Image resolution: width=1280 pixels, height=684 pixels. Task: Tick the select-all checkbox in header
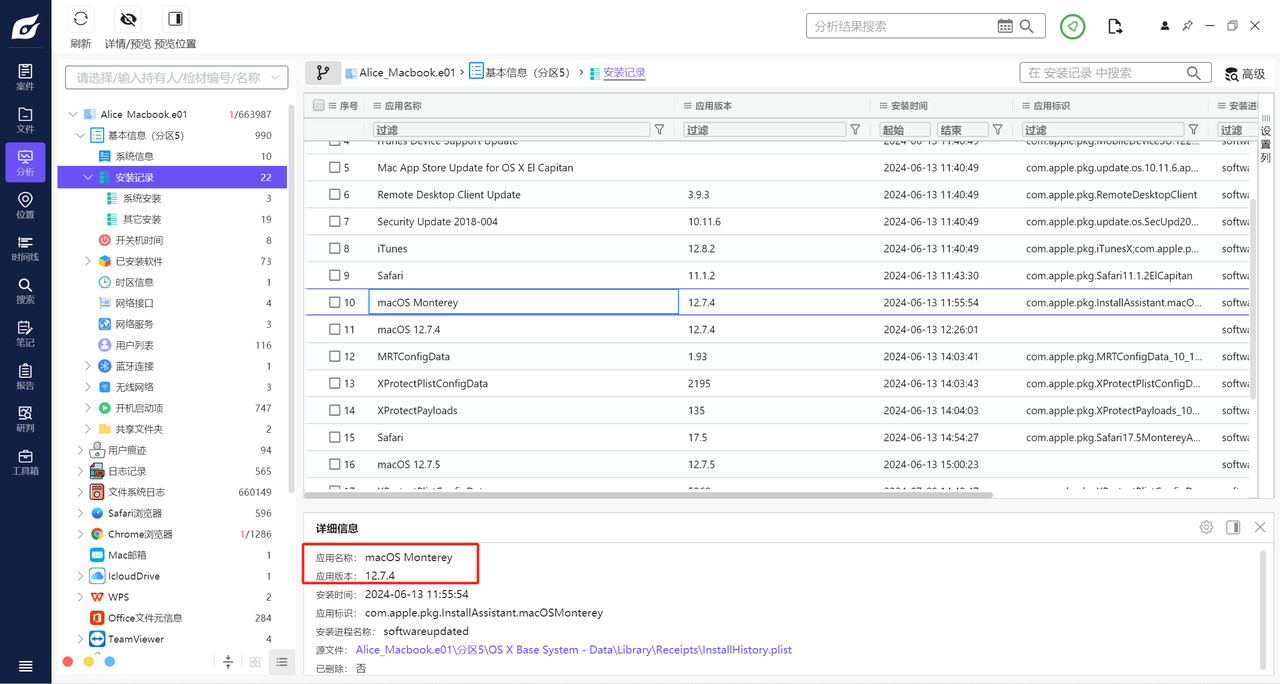coord(319,105)
